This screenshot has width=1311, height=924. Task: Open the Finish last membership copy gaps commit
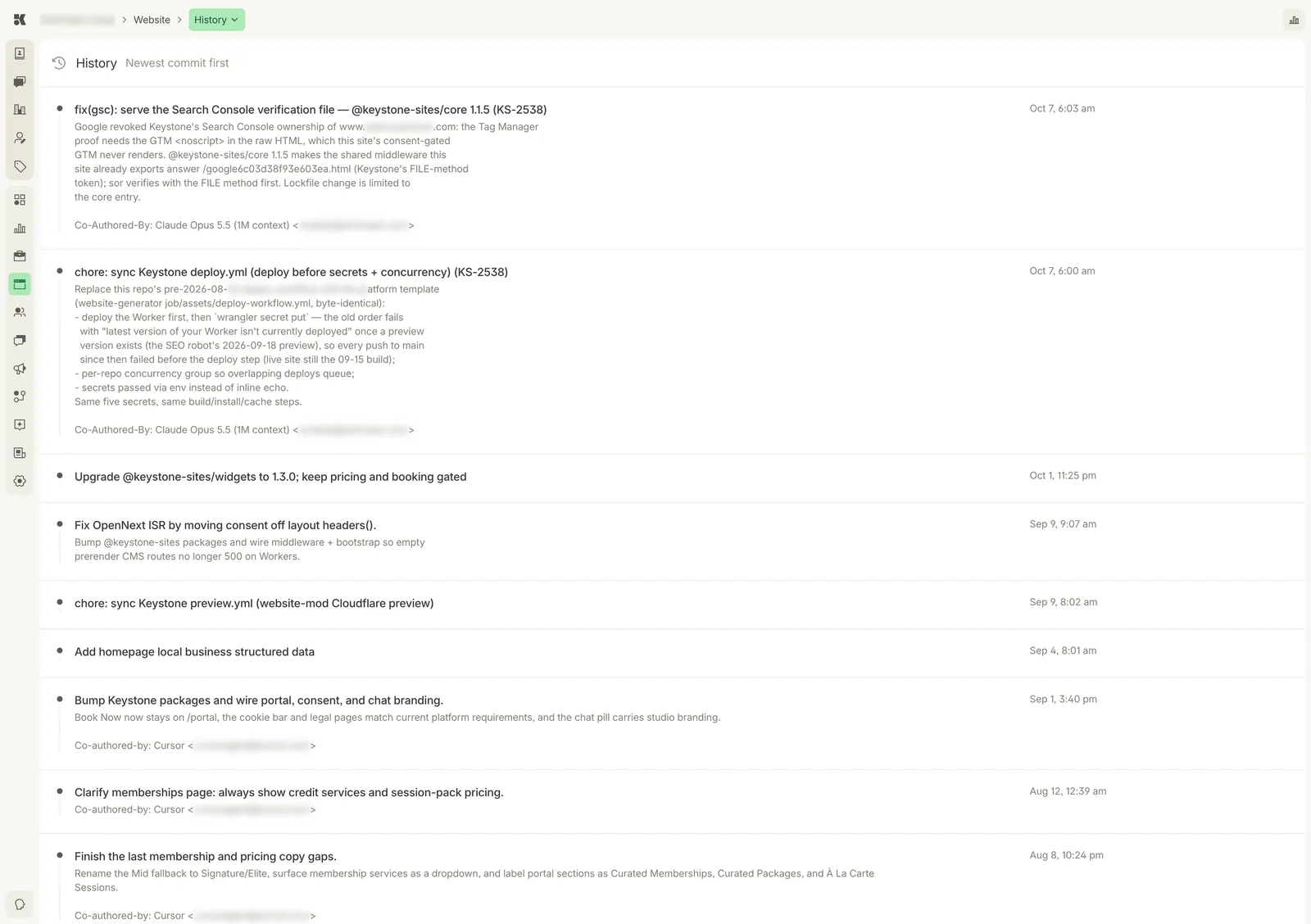205,856
